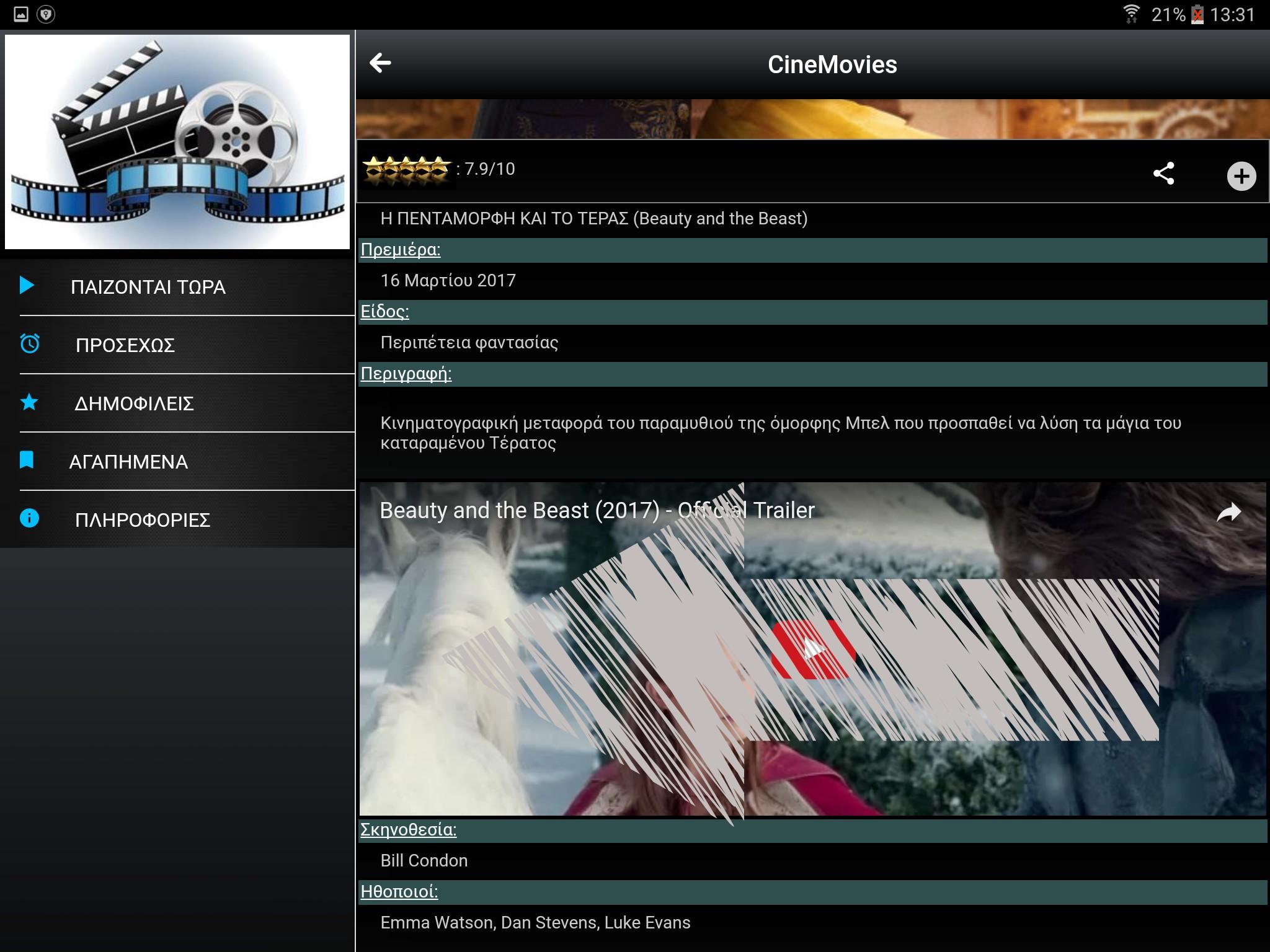
Task: Open the ΠΑΙΖΟΝΤΑΙ ΤΩΡΑ menu item
Action: click(148, 287)
